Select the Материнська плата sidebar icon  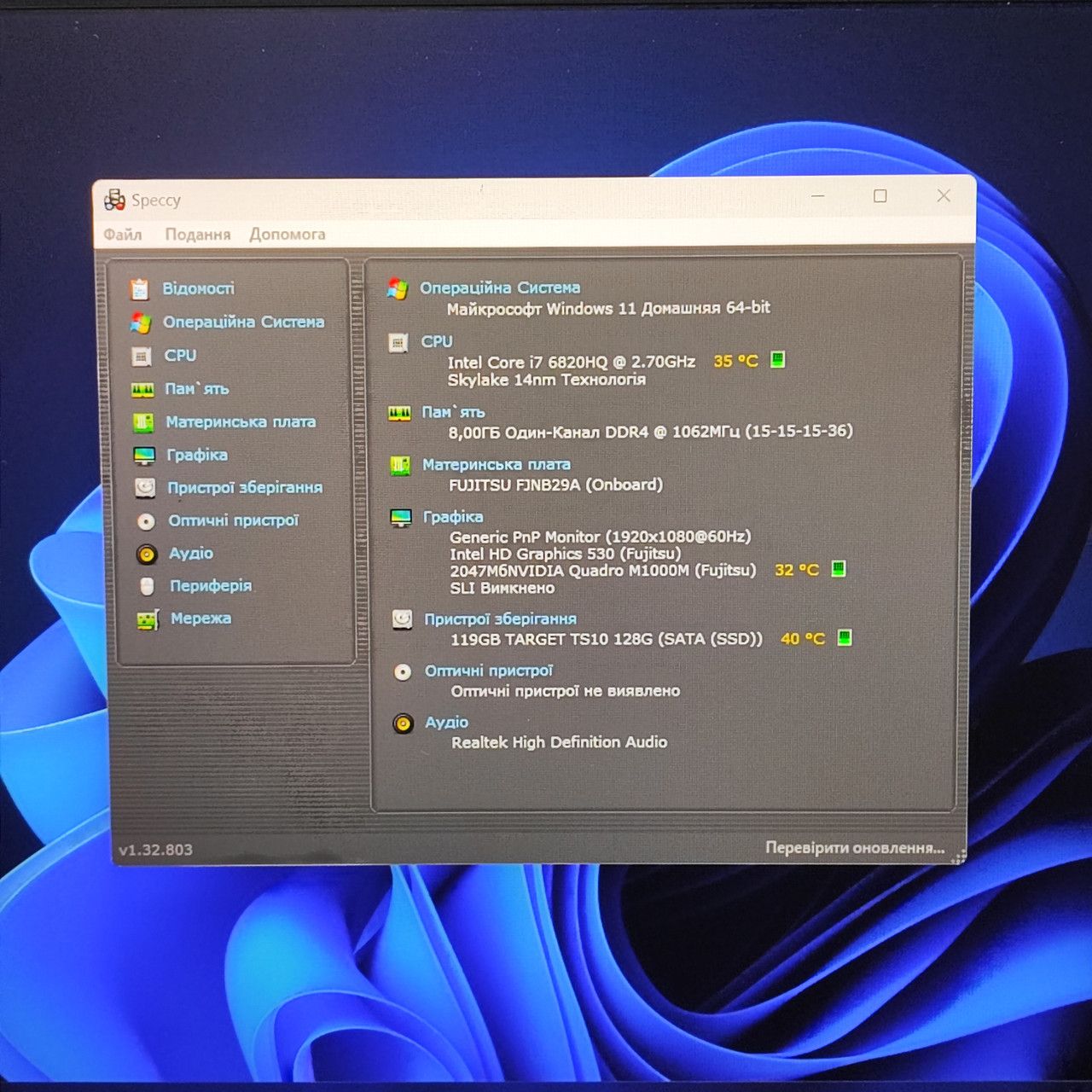point(143,422)
